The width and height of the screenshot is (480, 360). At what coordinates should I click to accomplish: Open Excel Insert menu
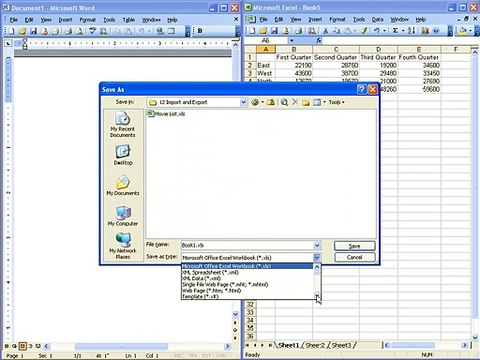[315, 19]
